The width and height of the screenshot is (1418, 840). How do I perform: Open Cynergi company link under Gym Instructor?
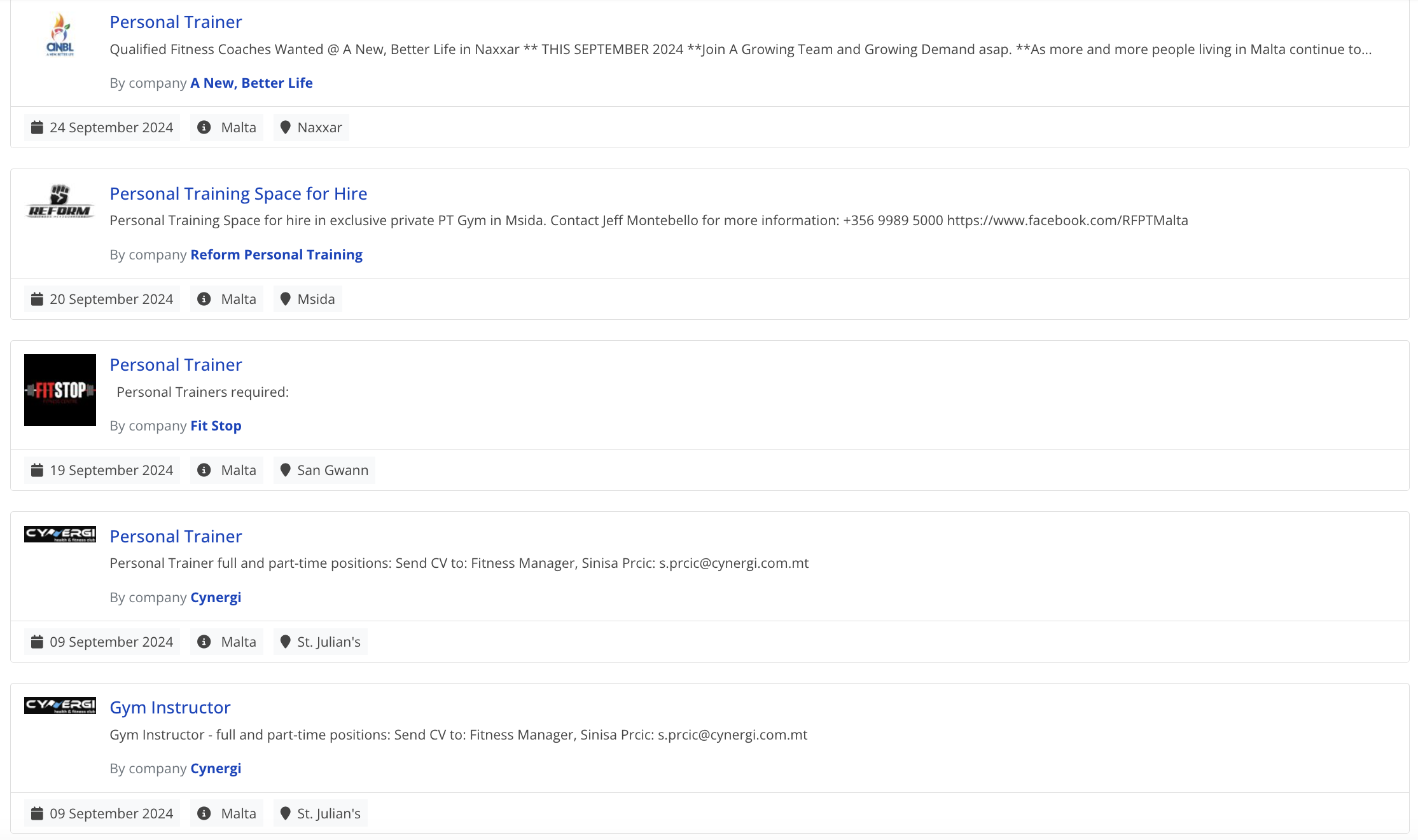(216, 768)
